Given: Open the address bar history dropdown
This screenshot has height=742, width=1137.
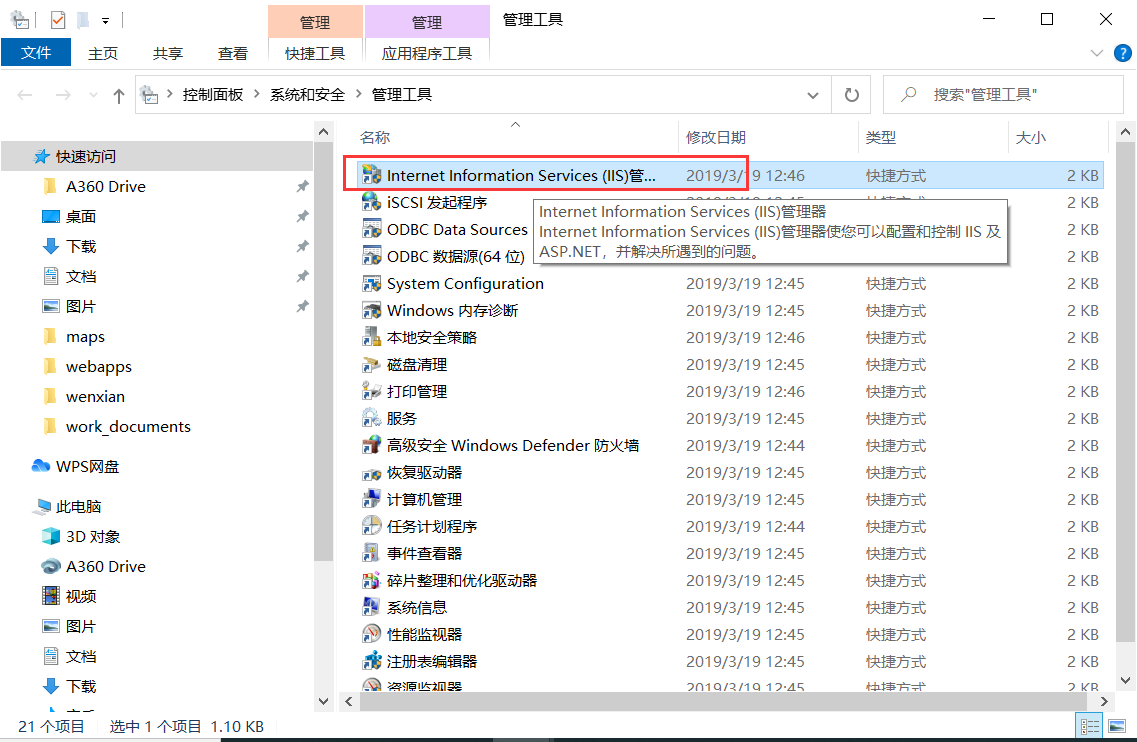Looking at the screenshot, I should (812, 93).
